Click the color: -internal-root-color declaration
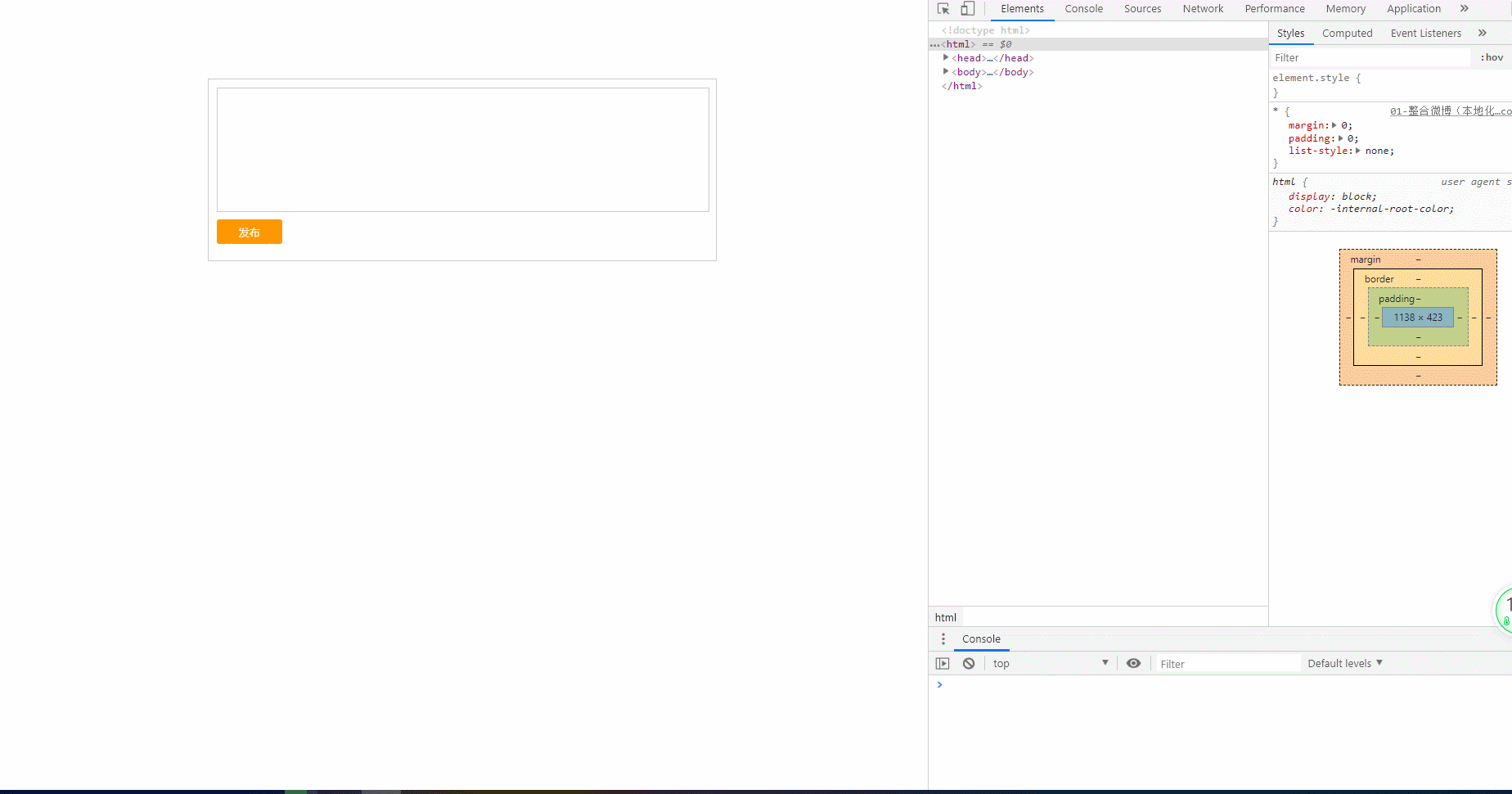This screenshot has width=1512, height=794. pyautogui.click(x=1371, y=209)
